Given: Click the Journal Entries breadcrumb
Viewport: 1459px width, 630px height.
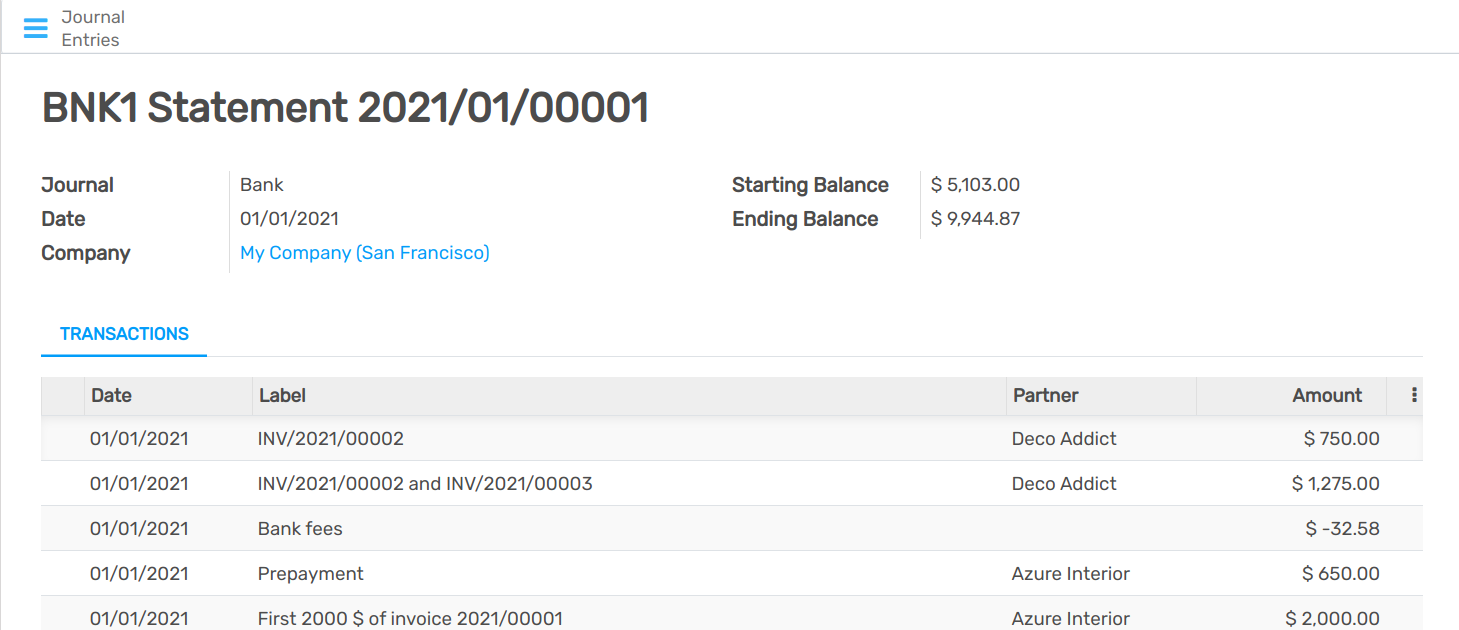Looking at the screenshot, I should [x=92, y=28].
